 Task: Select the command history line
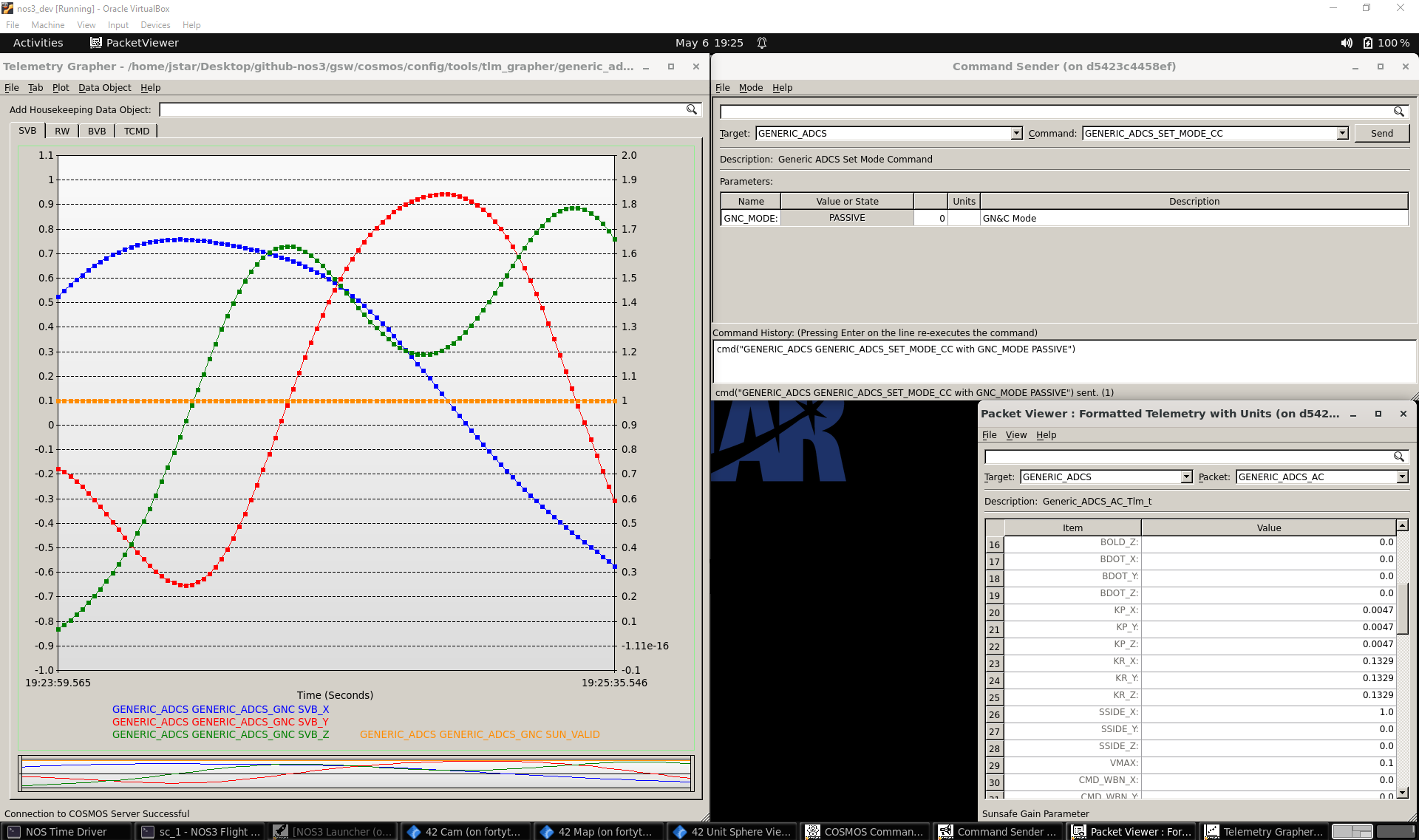tap(896, 349)
